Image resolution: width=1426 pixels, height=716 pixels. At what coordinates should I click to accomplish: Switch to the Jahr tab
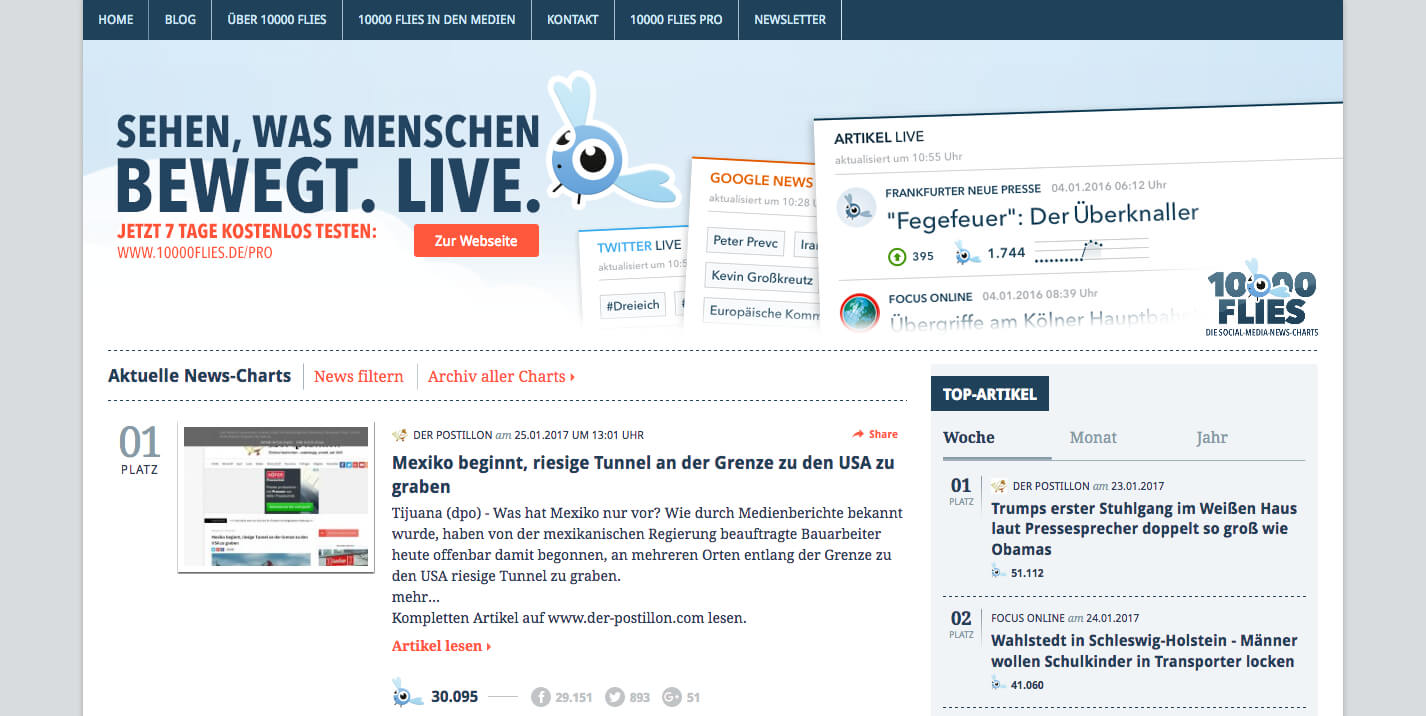tap(1211, 437)
